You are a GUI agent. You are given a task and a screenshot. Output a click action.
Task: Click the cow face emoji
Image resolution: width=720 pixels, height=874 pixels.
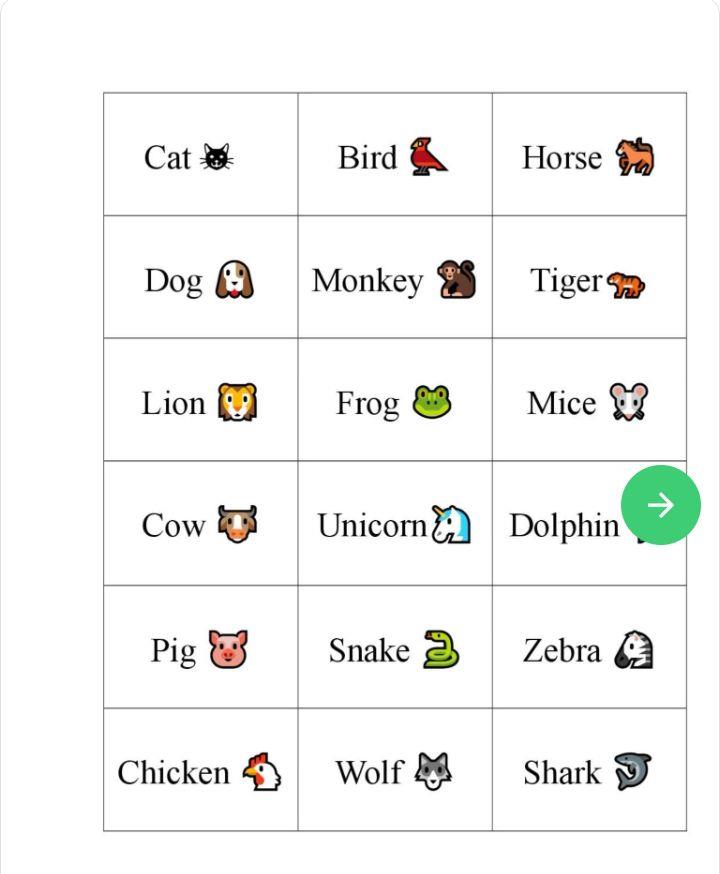237,525
